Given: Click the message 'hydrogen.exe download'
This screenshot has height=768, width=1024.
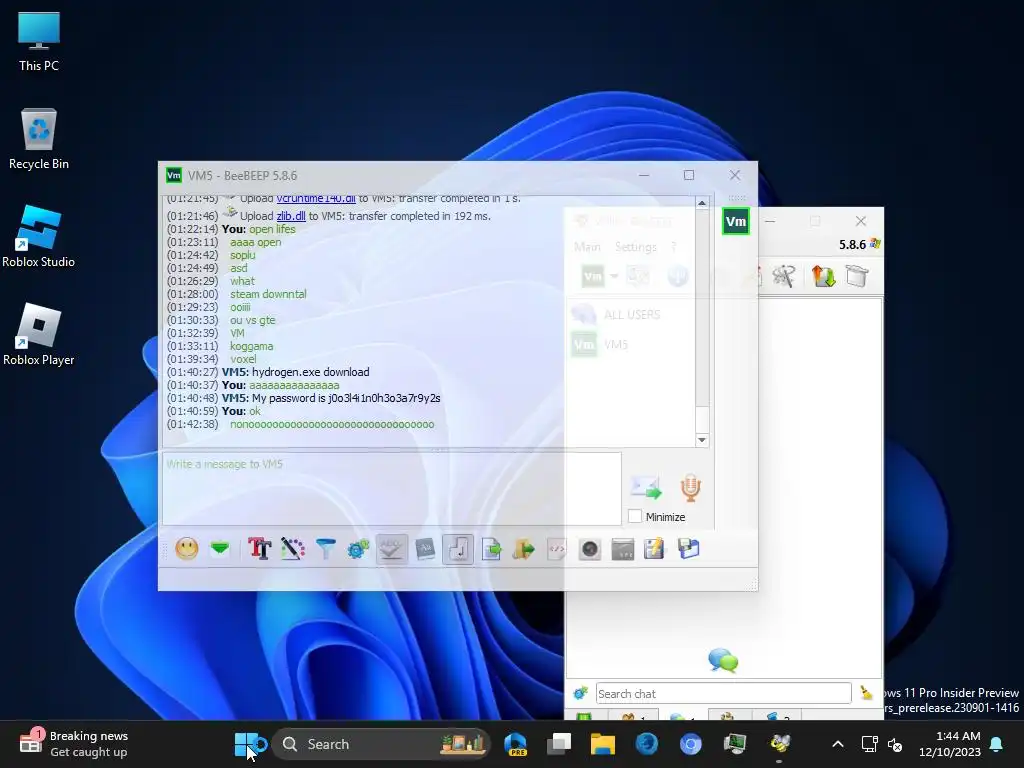Looking at the screenshot, I should (311, 372).
